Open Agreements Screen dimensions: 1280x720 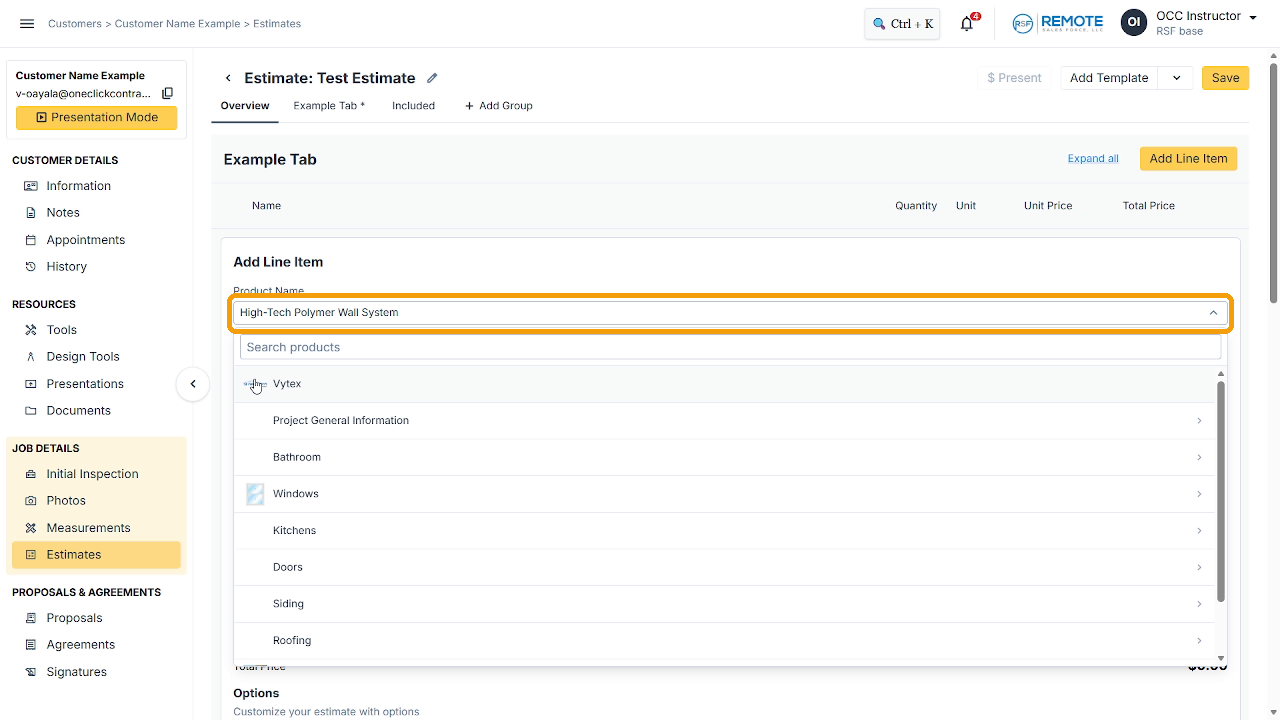coord(80,645)
